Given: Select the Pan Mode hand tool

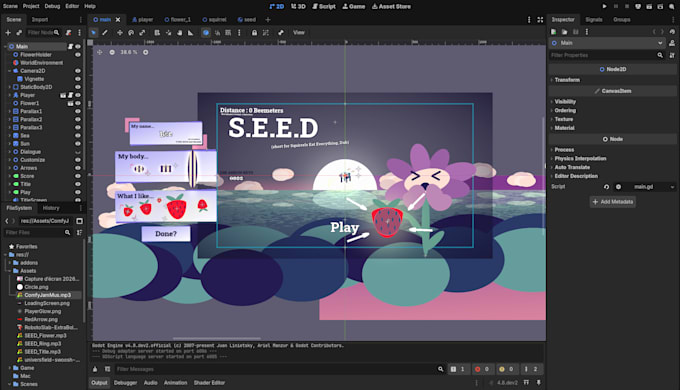Looking at the screenshot, I should pyautogui.click(x=179, y=33).
